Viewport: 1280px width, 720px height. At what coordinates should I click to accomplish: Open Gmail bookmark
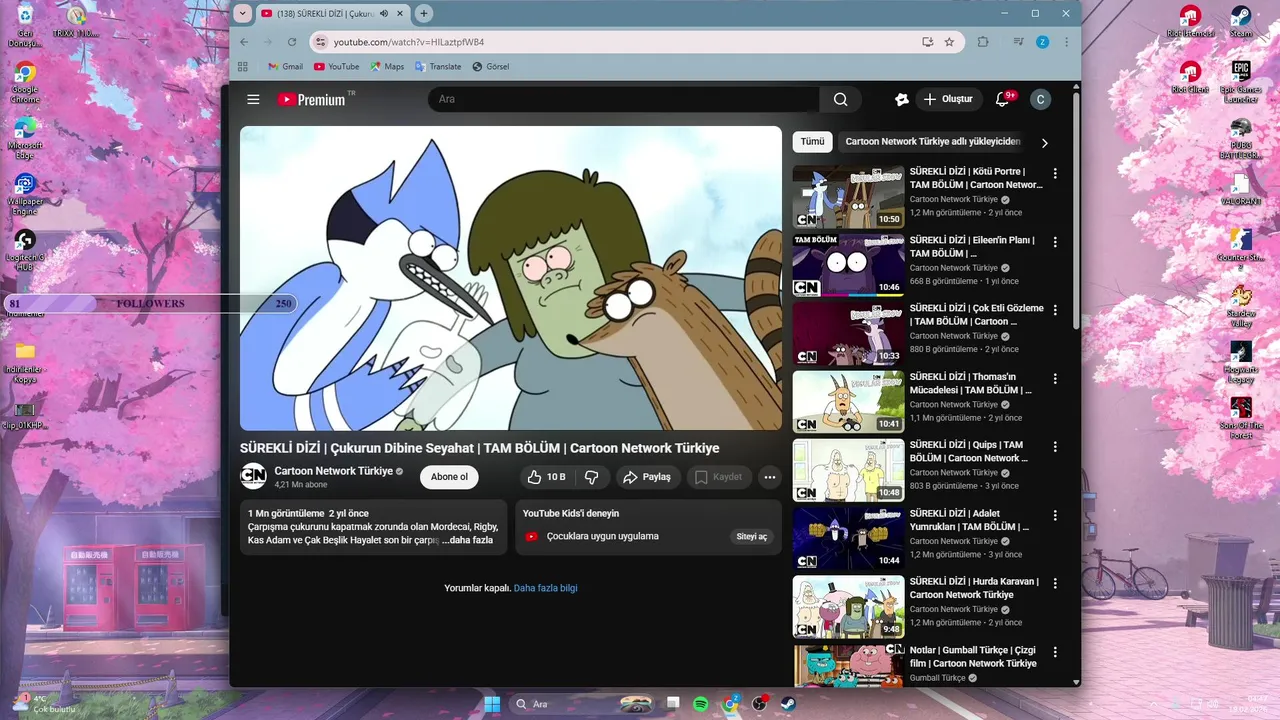[285, 66]
